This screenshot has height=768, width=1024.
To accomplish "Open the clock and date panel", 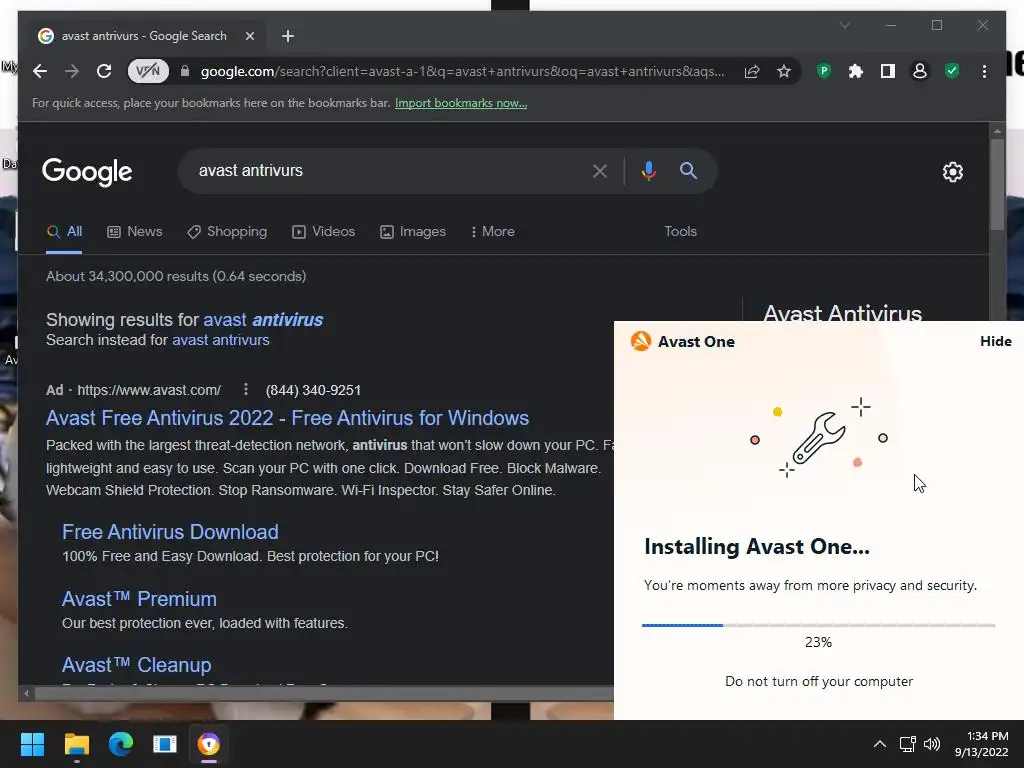I will 982,744.
